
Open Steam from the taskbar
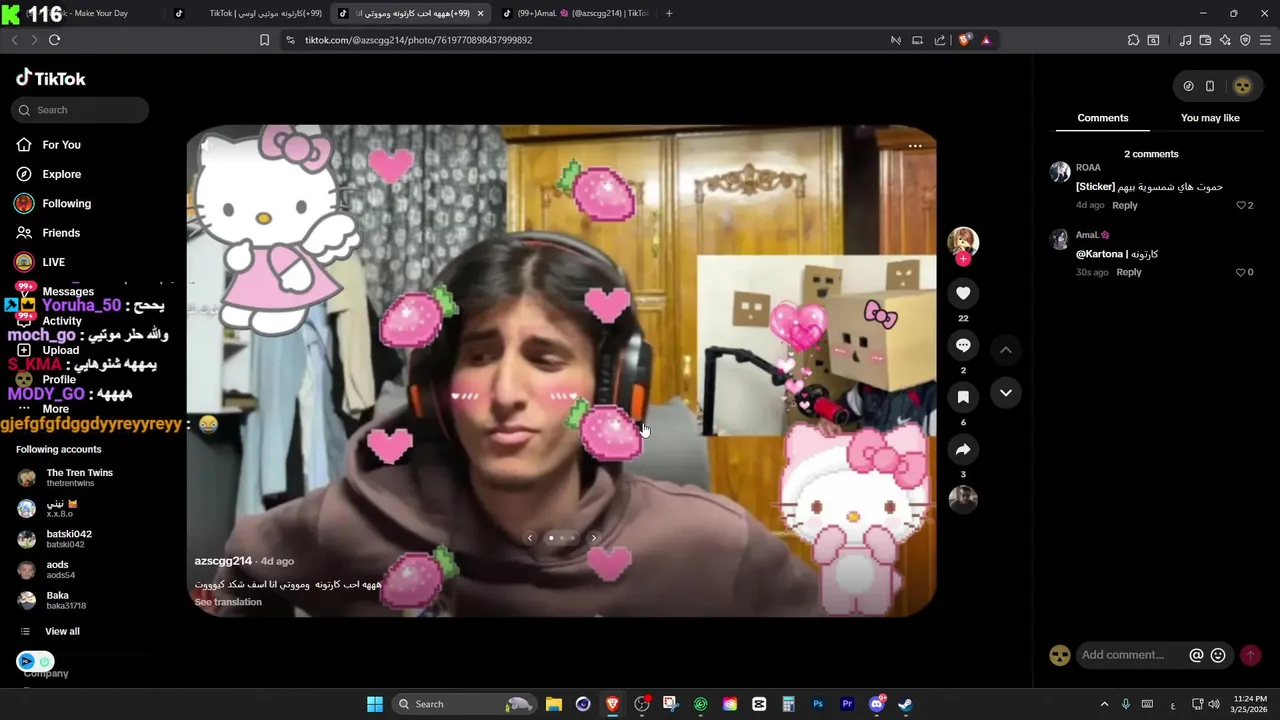click(x=905, y=704)
